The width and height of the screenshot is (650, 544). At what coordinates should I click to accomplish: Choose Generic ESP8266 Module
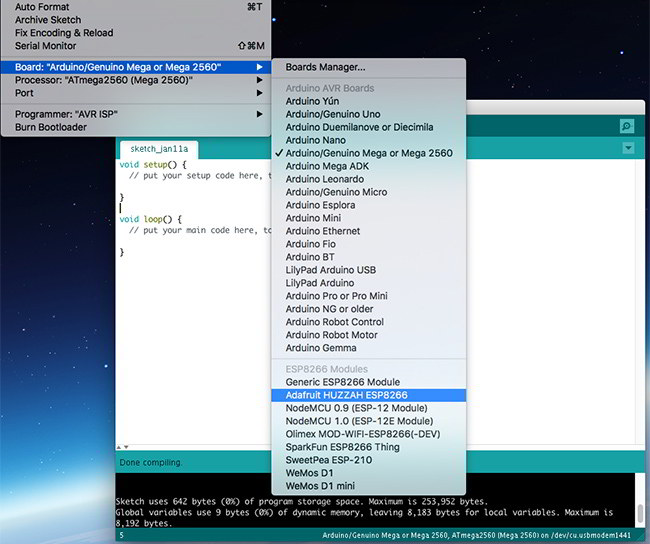point(369,382)
